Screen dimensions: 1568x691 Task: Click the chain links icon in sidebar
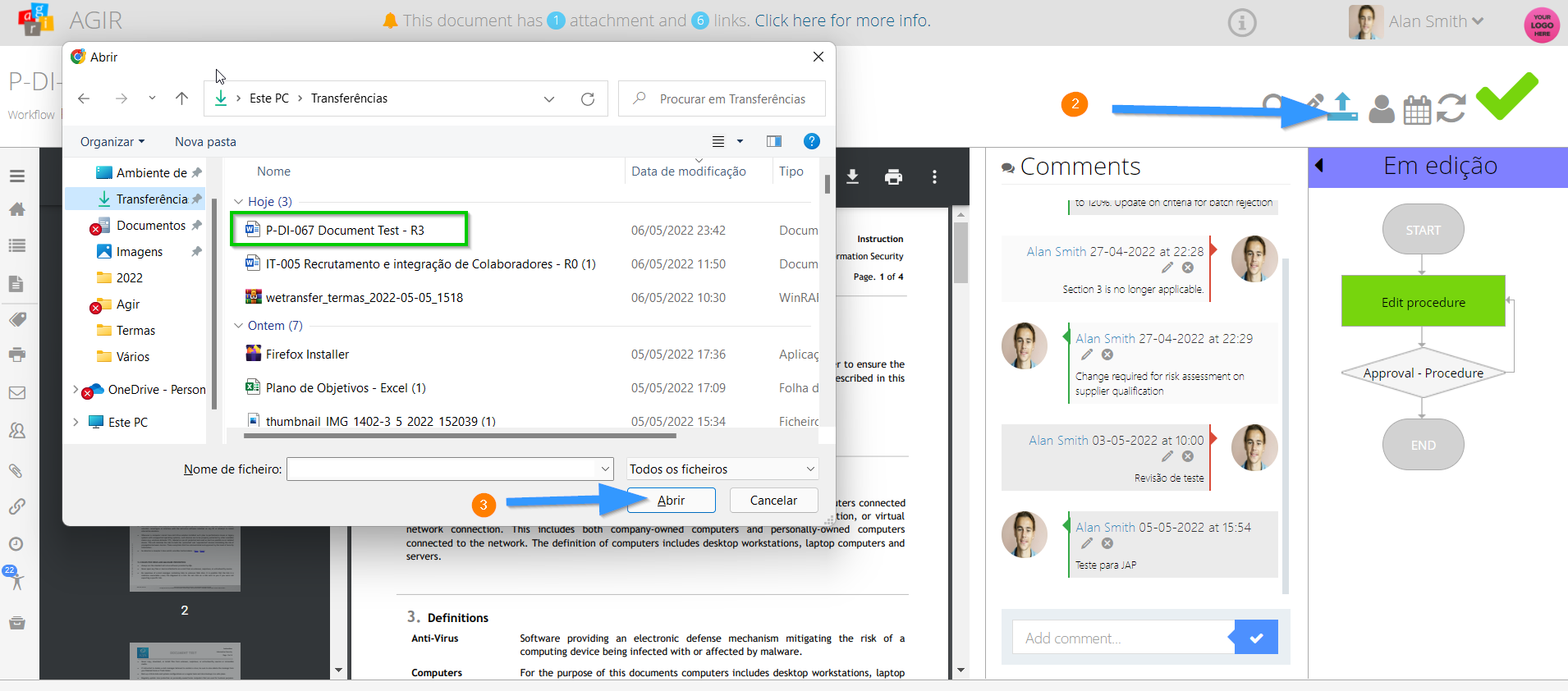17,506
